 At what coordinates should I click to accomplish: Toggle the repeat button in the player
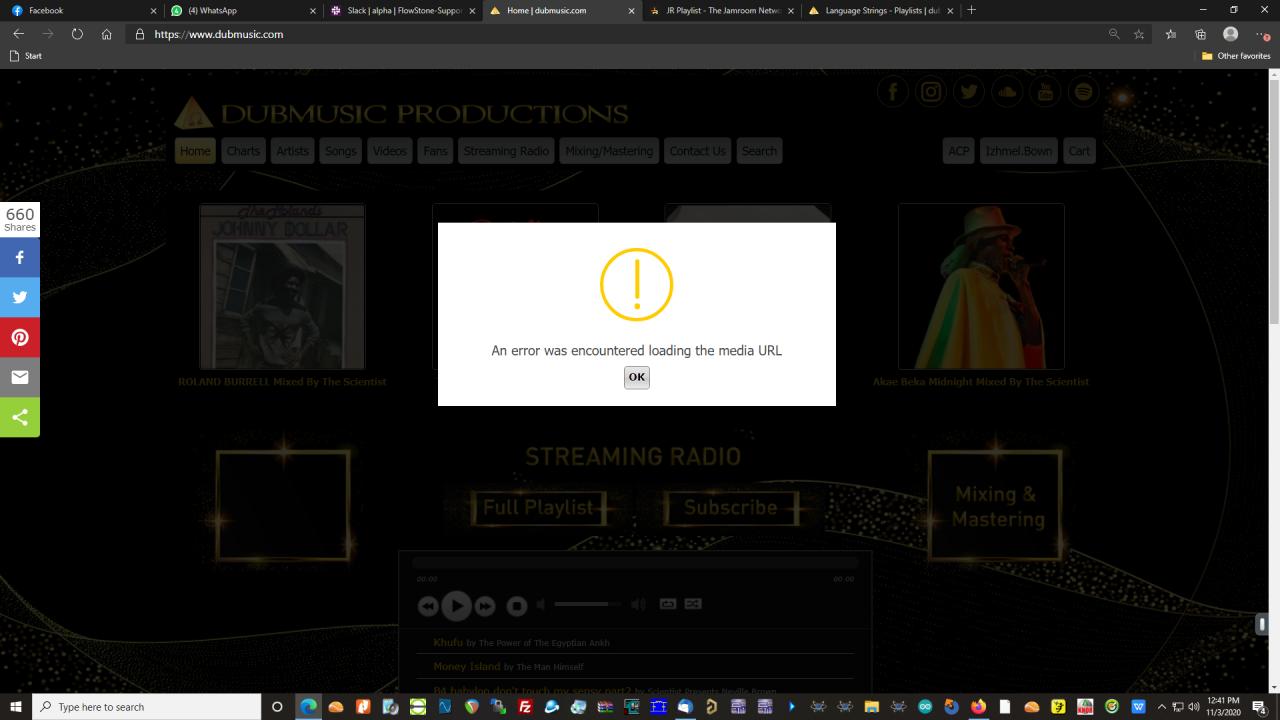pos(668,604)
